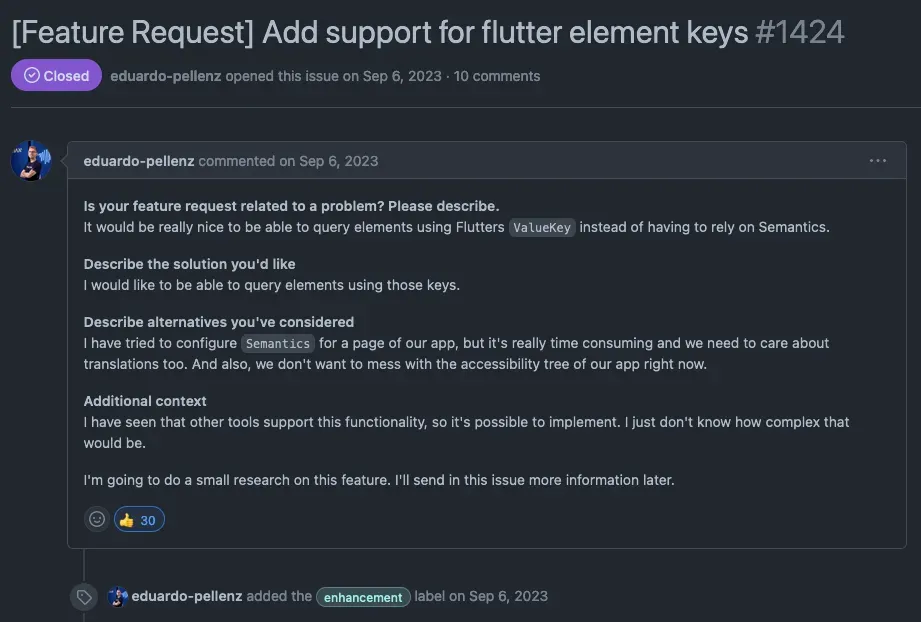Viewport: 921px width, 622px height.
Task: Click small avatar beside label event
Action: [117, 597]
